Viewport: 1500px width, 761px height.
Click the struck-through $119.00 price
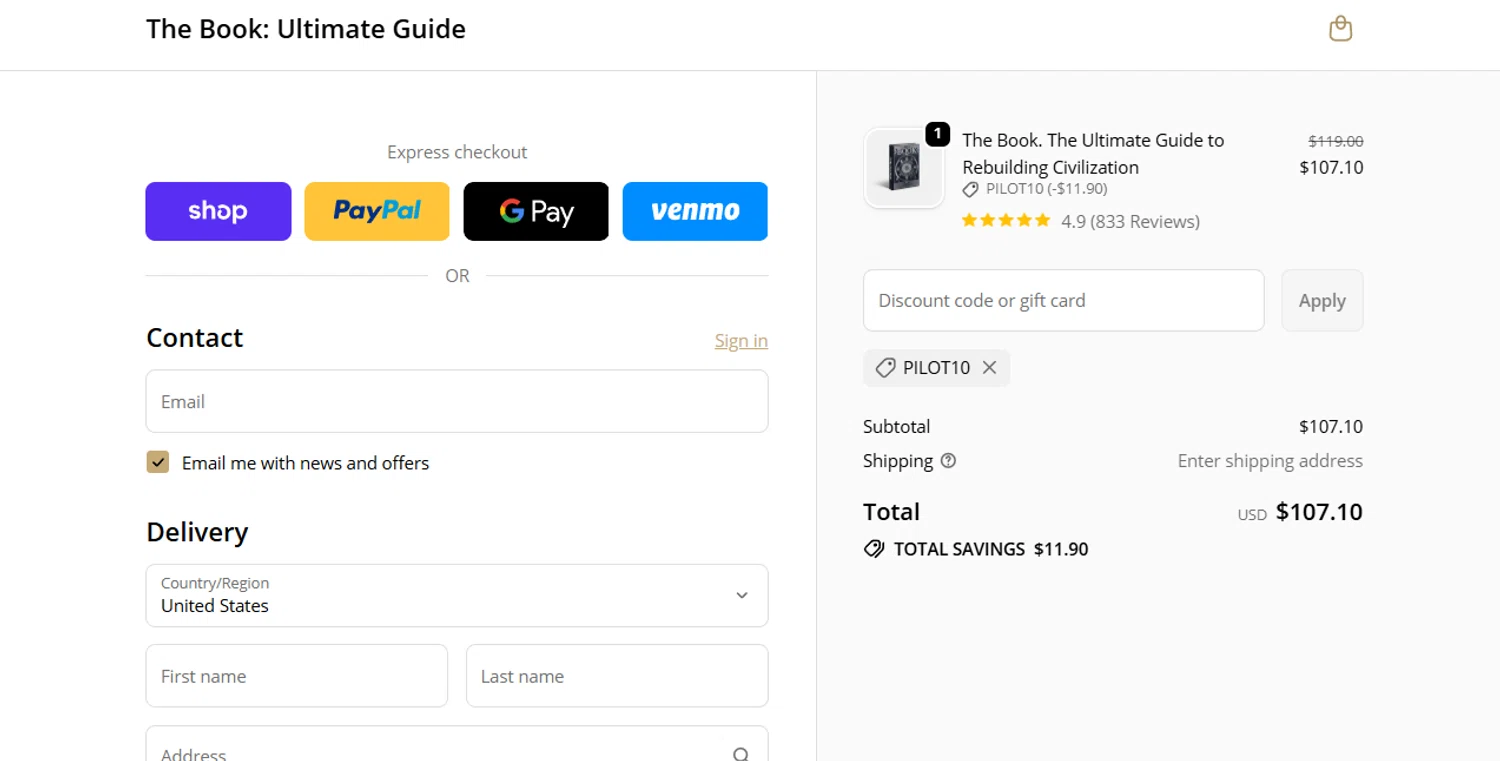tap(1335, 142)
